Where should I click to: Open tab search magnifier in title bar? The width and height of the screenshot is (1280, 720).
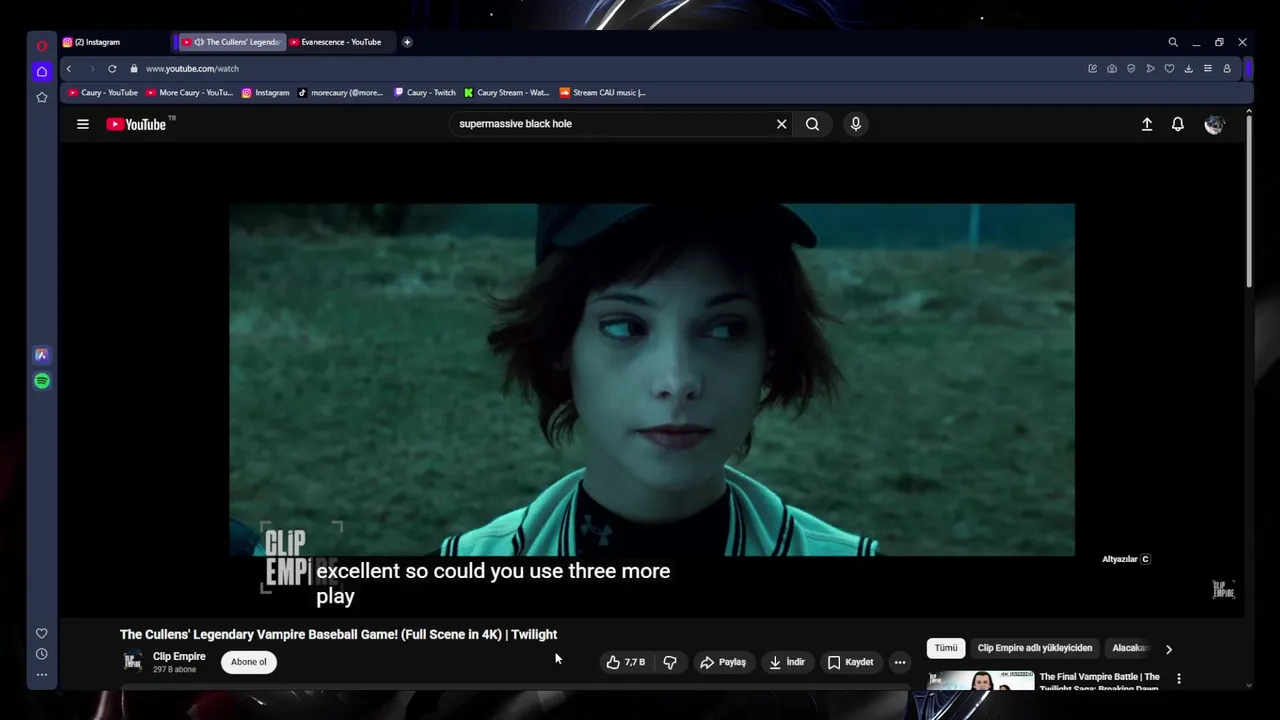(1173, 42)
